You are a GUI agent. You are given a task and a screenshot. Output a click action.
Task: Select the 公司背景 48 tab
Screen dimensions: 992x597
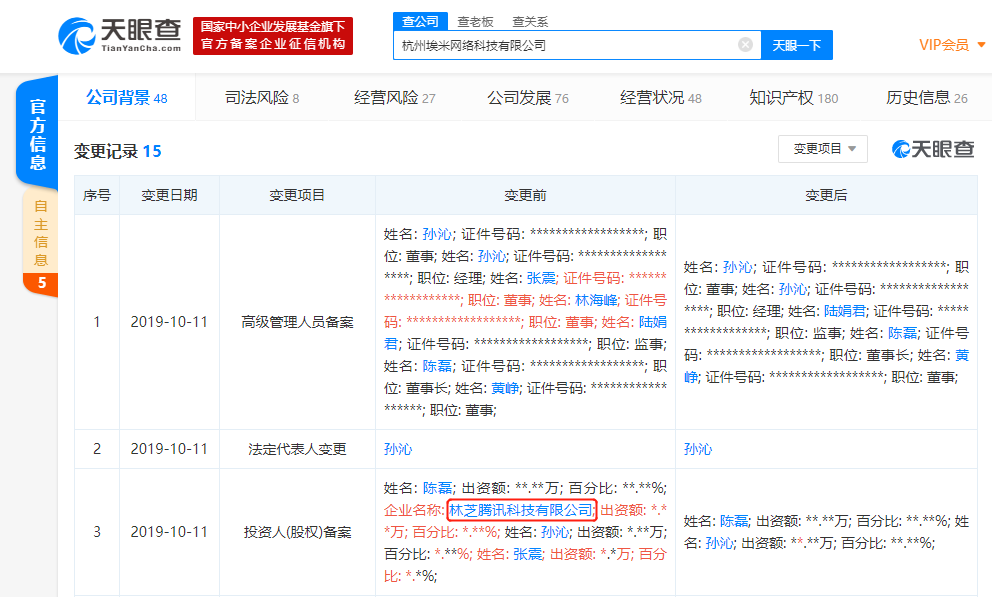coord(127,97)
